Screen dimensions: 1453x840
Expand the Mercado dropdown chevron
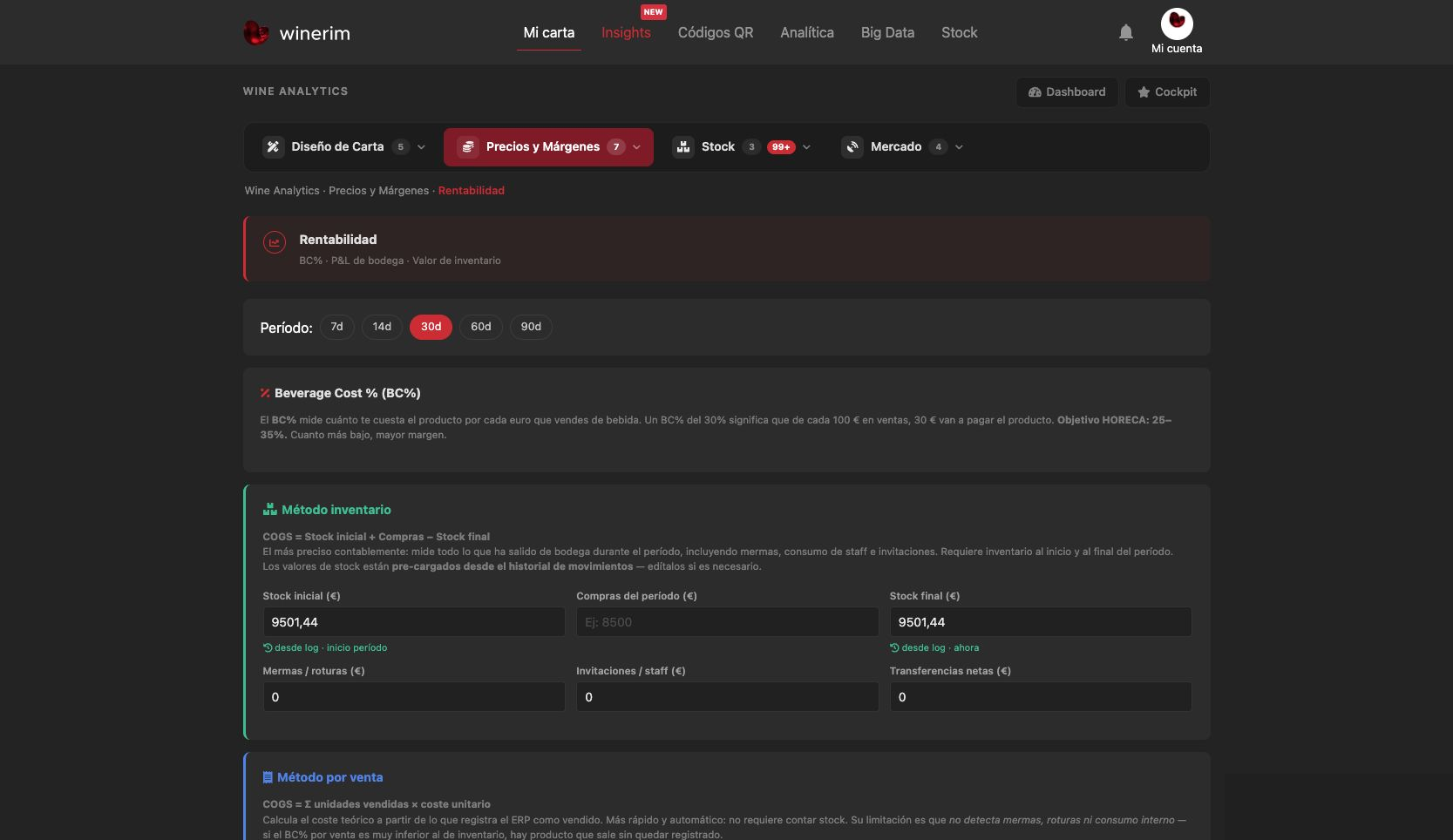[960, 147]
